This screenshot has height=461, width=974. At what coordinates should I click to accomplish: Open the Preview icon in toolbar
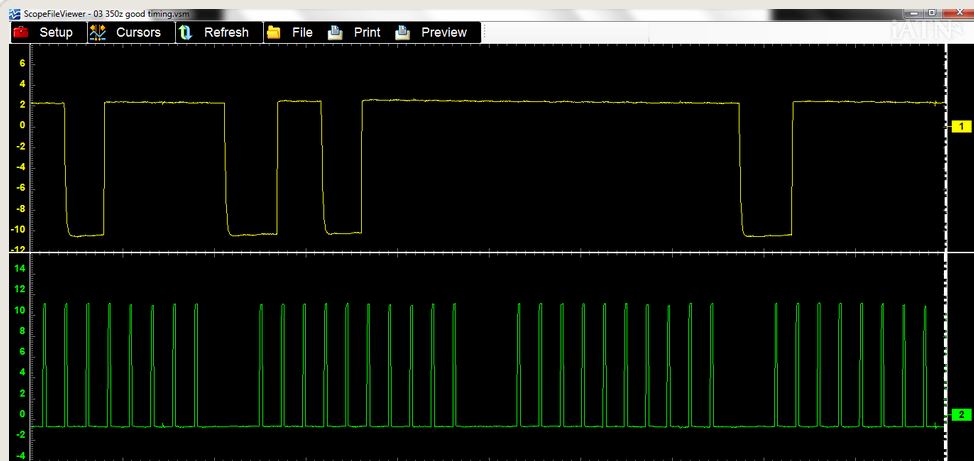pyautogui.click(x=403, y=32)
